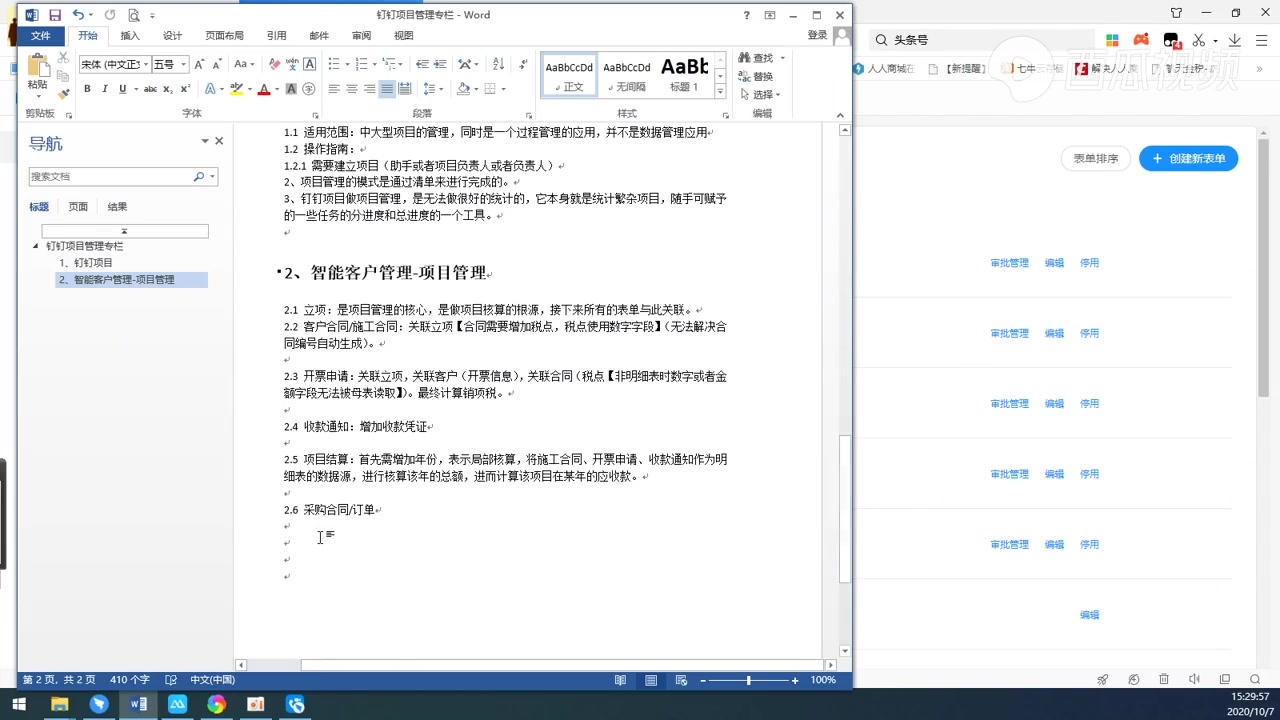
Task: Switch to the 页面 tab in the navigation pane
Action: click(x=78, y=207)
